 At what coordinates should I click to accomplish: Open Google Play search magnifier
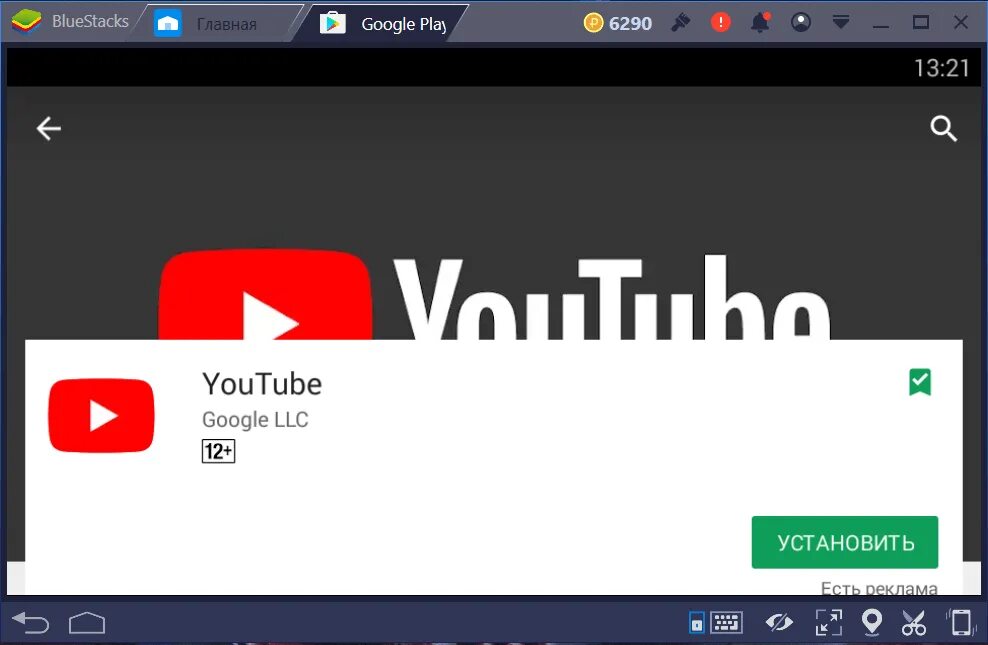point(943,128)
